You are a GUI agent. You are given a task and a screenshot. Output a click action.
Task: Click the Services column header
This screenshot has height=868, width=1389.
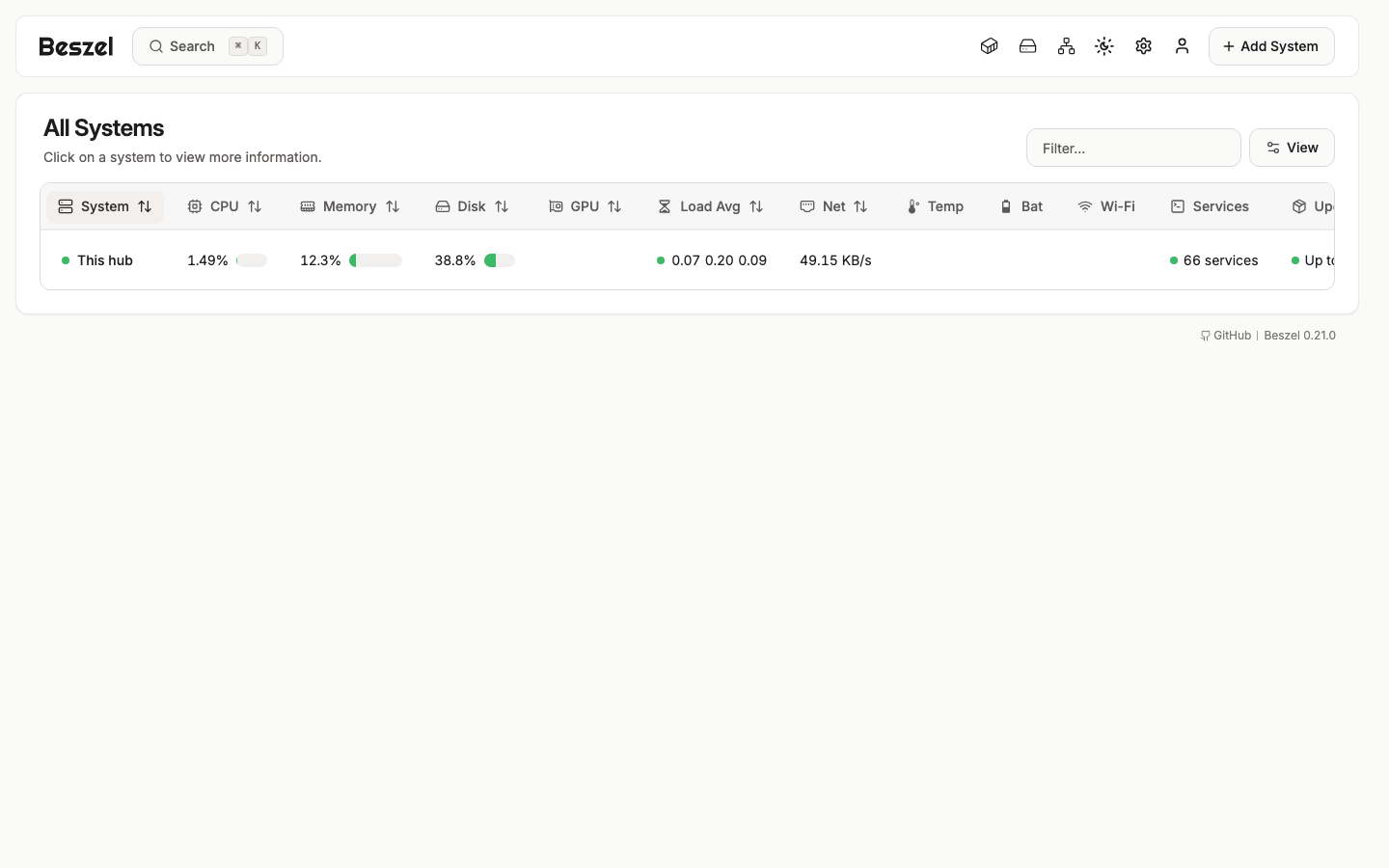tap(1210, 206)
